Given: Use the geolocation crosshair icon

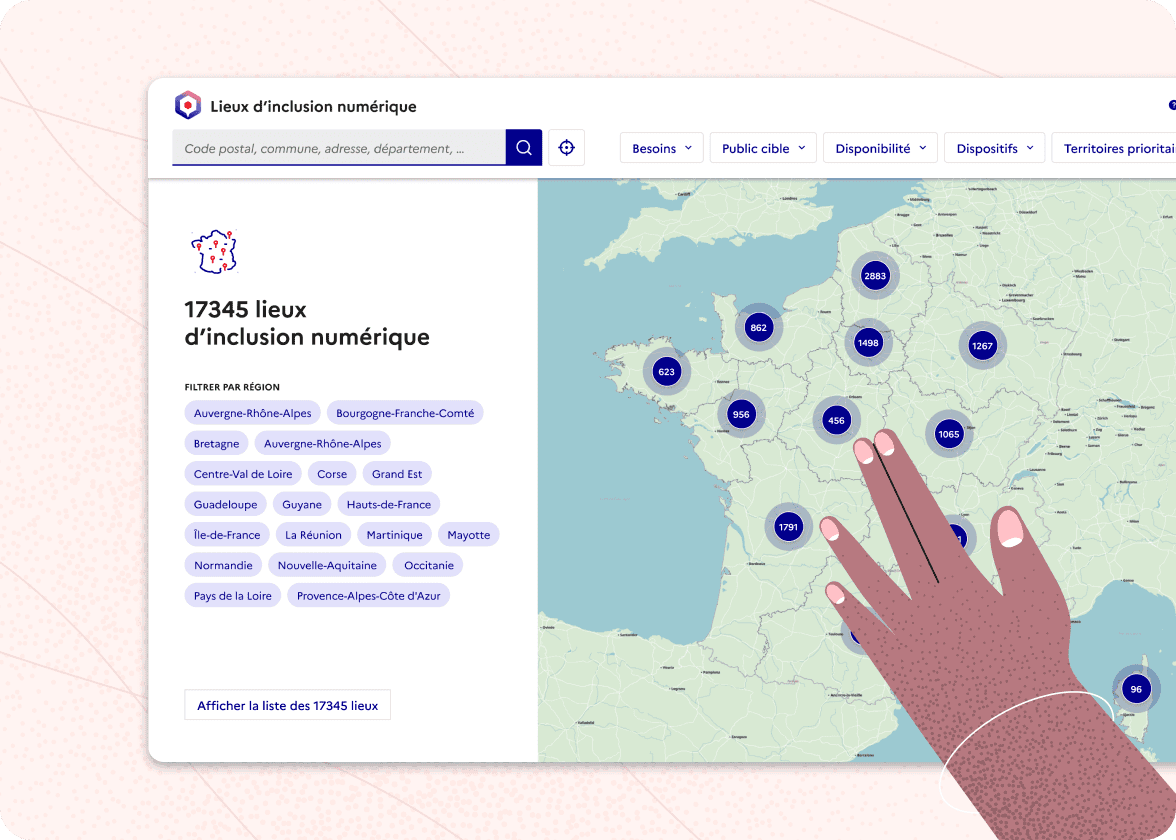Looking at the screenshot, I should tap(566, 147).
